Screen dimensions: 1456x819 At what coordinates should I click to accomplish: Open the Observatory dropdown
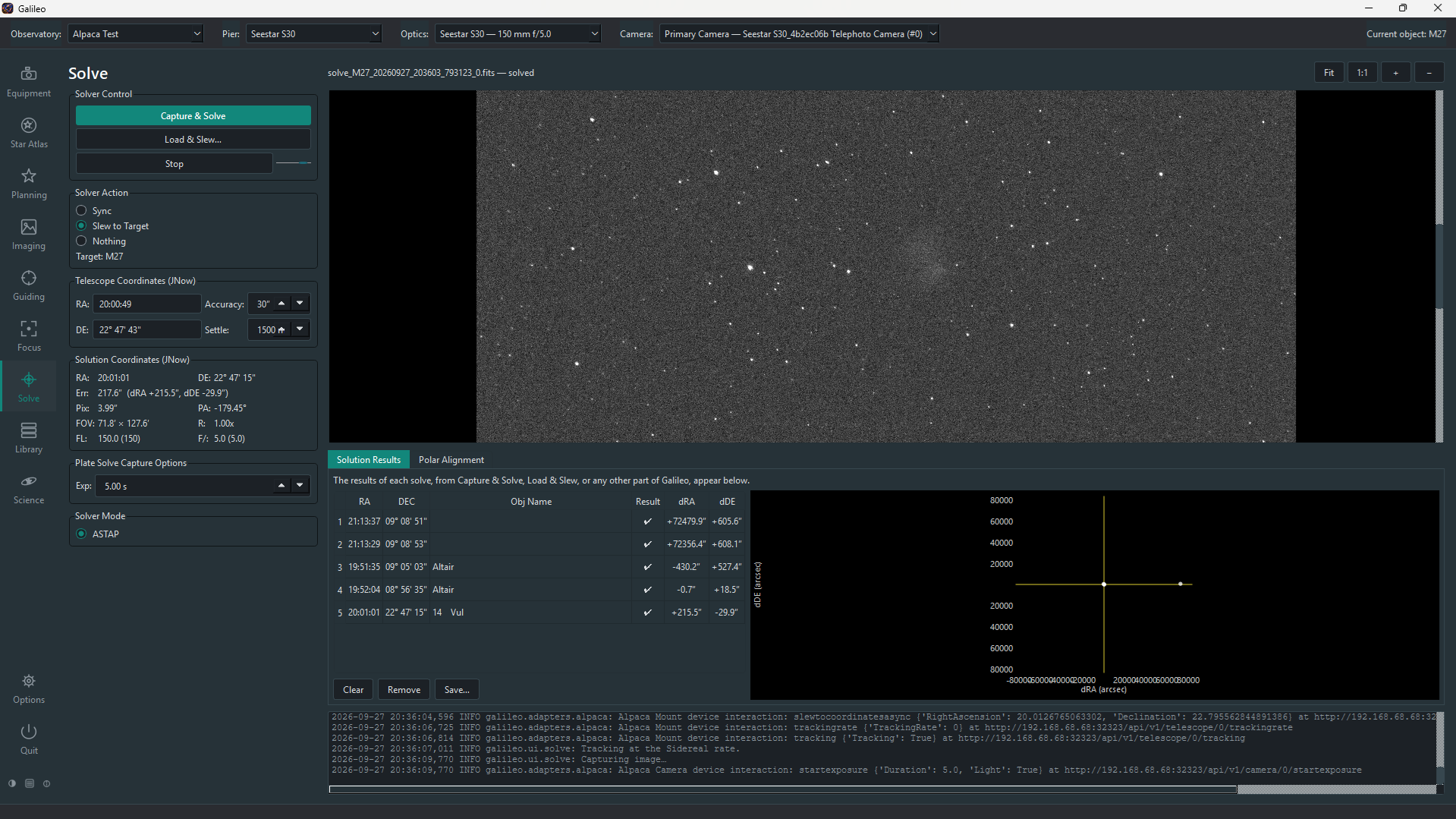pos(136,33)
